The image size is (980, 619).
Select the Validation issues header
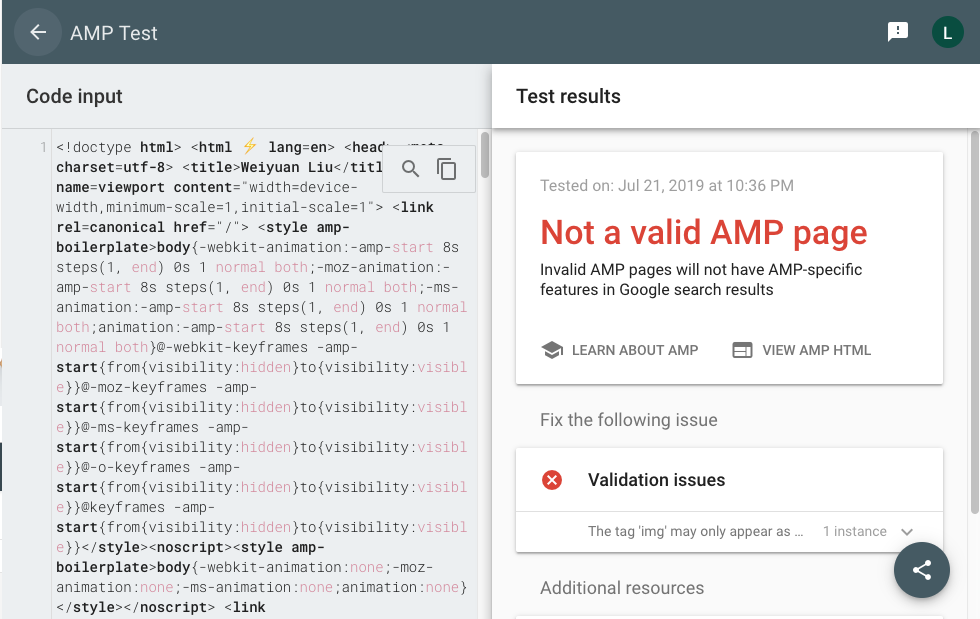(656, 480)
